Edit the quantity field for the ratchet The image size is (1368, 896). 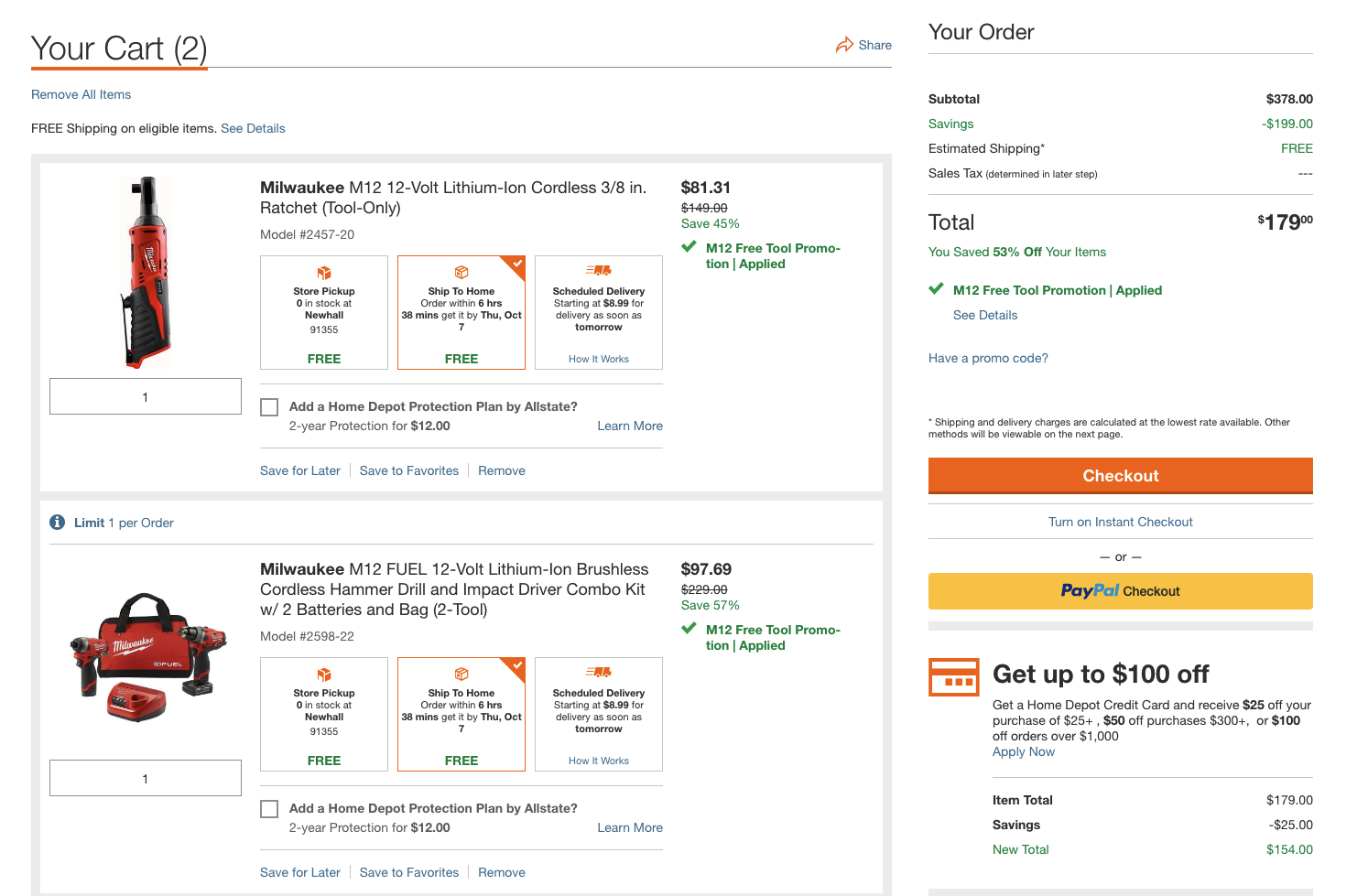pos(146,396)
